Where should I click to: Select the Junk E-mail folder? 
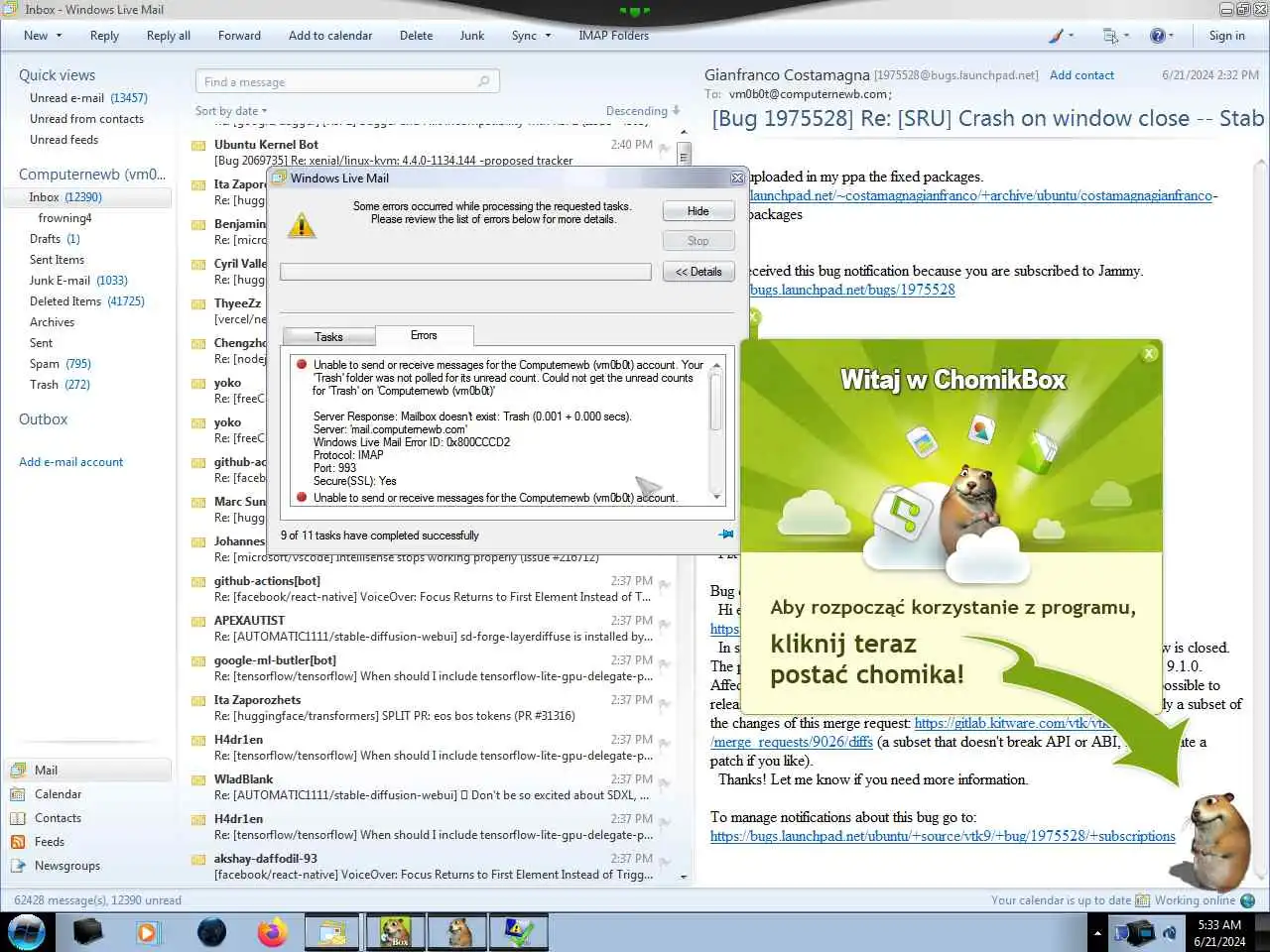78,281
